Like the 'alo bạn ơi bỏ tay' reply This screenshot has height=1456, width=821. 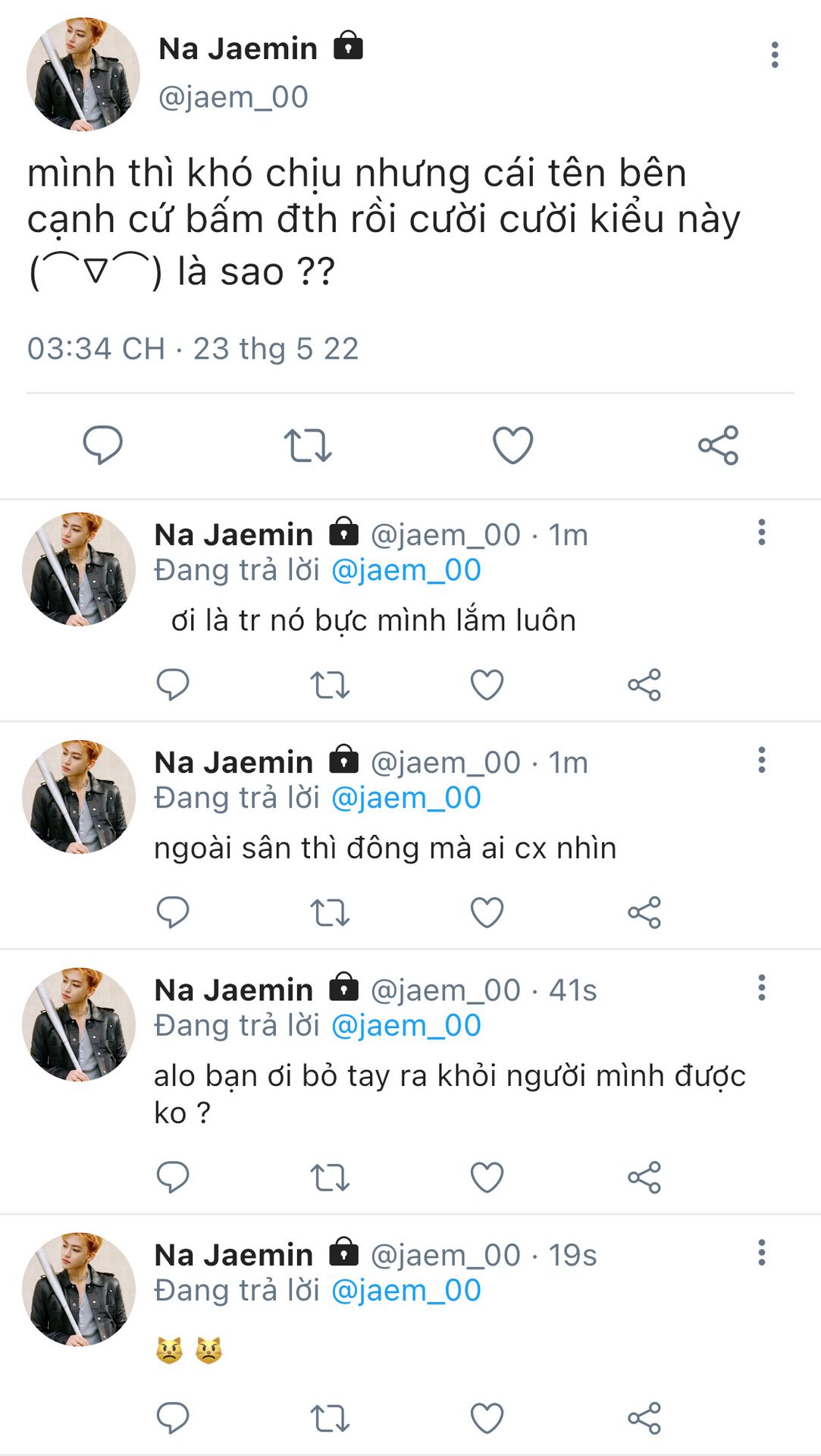click(x=487, y=1177)
